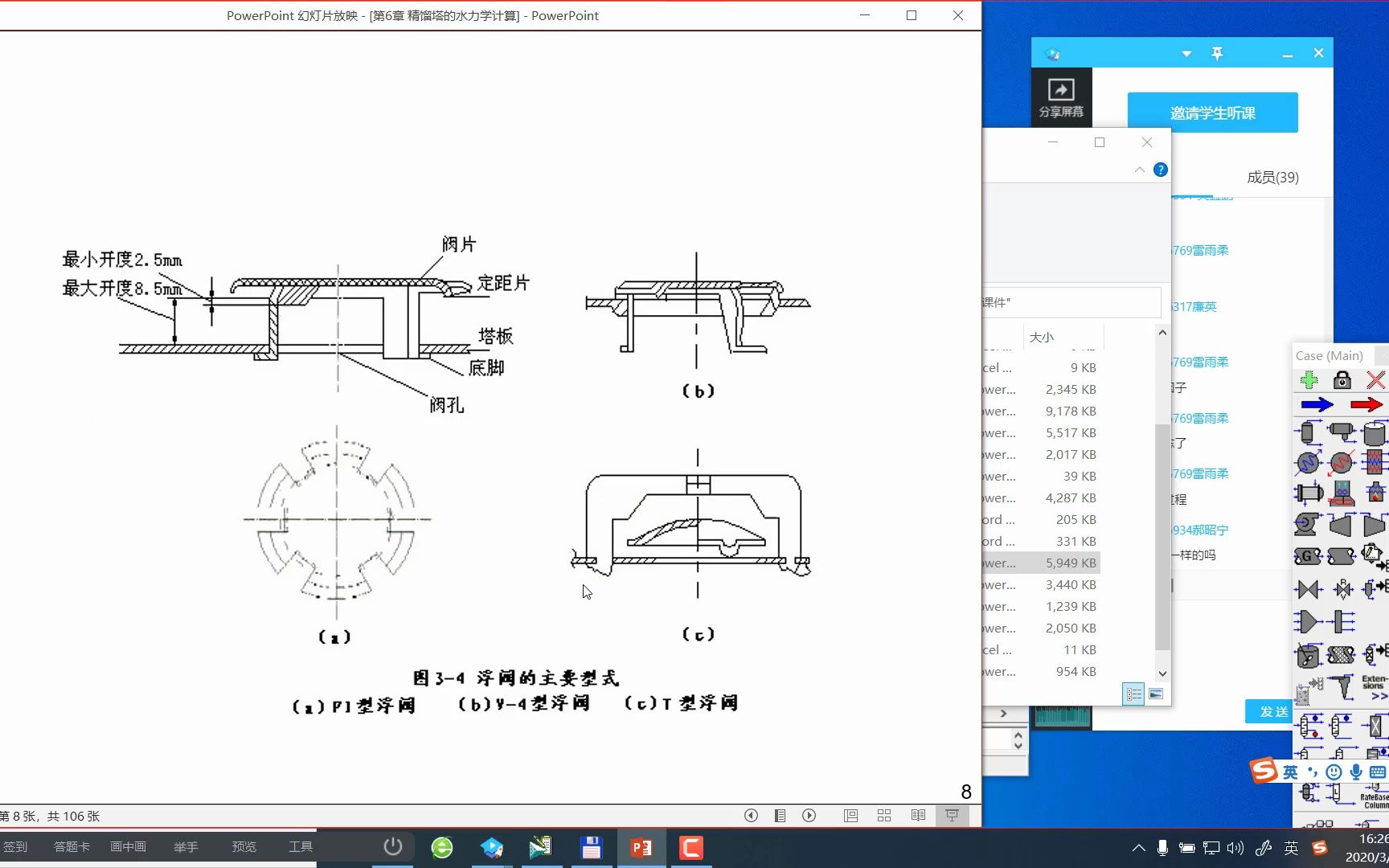Image resolution: width=1389 pixels, height=868 pixels.
Task: Click the power button in classroom toolbar
Action: click(392, 846)
